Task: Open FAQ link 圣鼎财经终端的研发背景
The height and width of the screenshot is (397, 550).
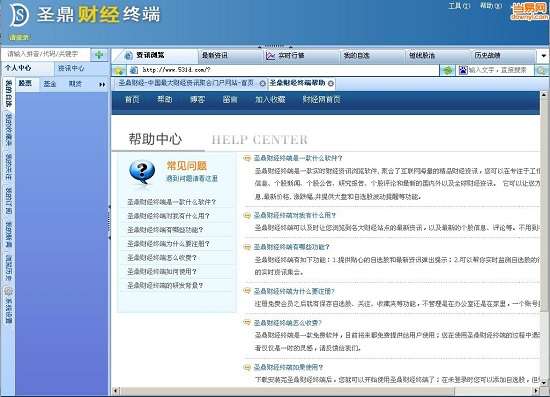Action: [165, 285]
